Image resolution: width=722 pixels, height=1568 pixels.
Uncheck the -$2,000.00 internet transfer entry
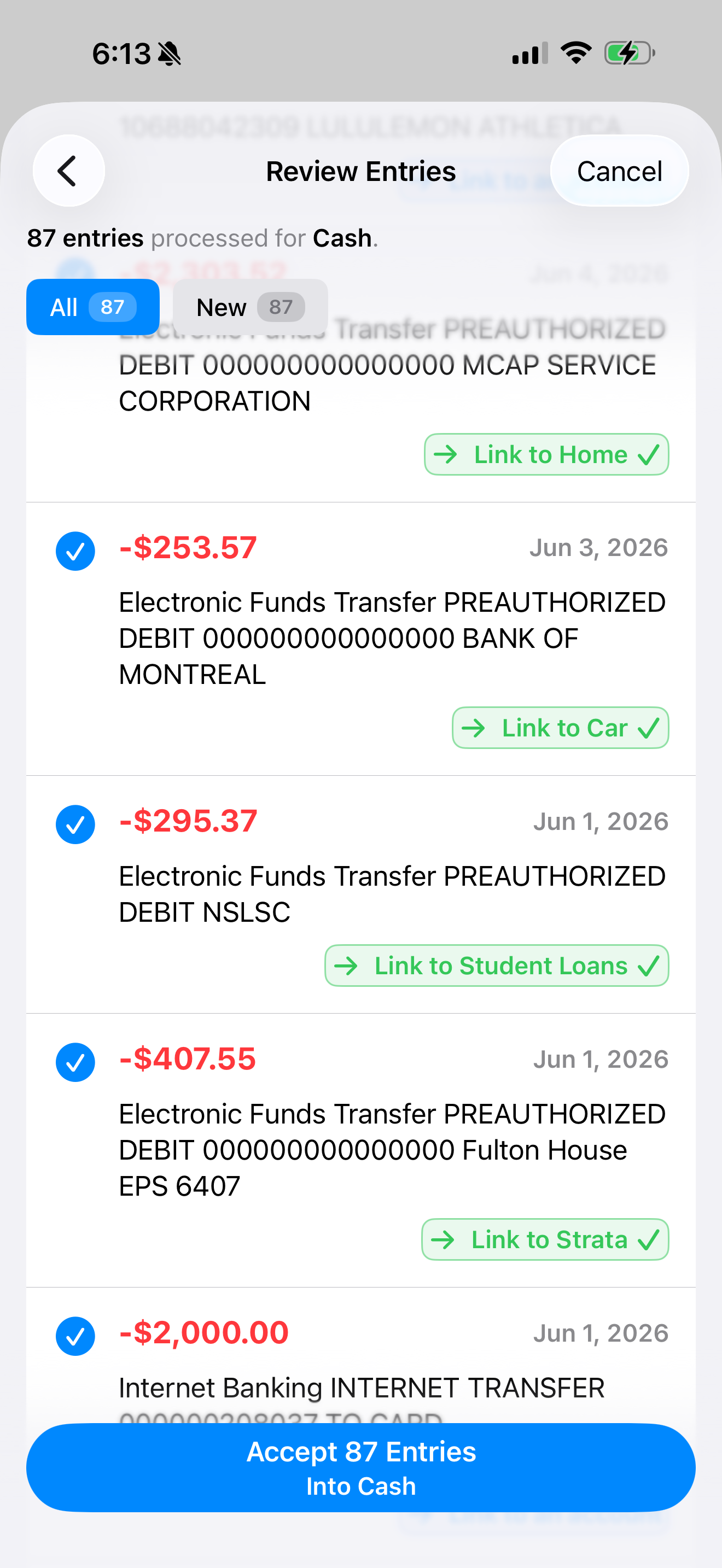[x=75, y=1336]
